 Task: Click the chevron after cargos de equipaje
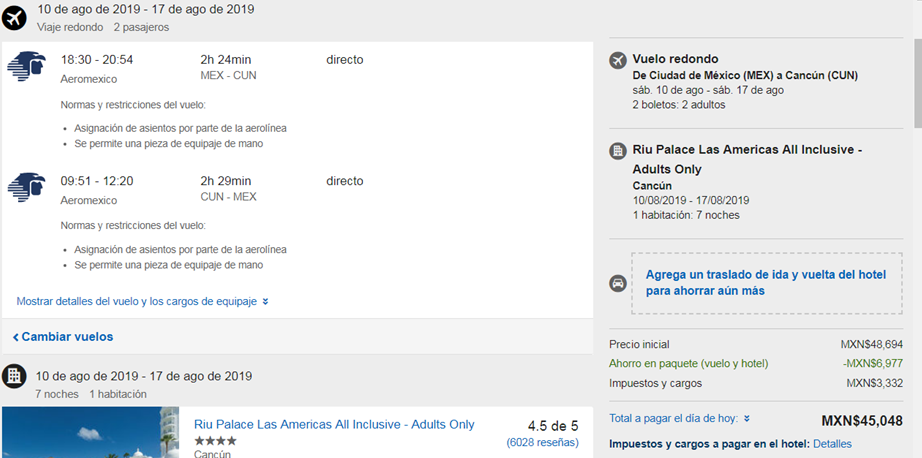(x=265, y=301)
